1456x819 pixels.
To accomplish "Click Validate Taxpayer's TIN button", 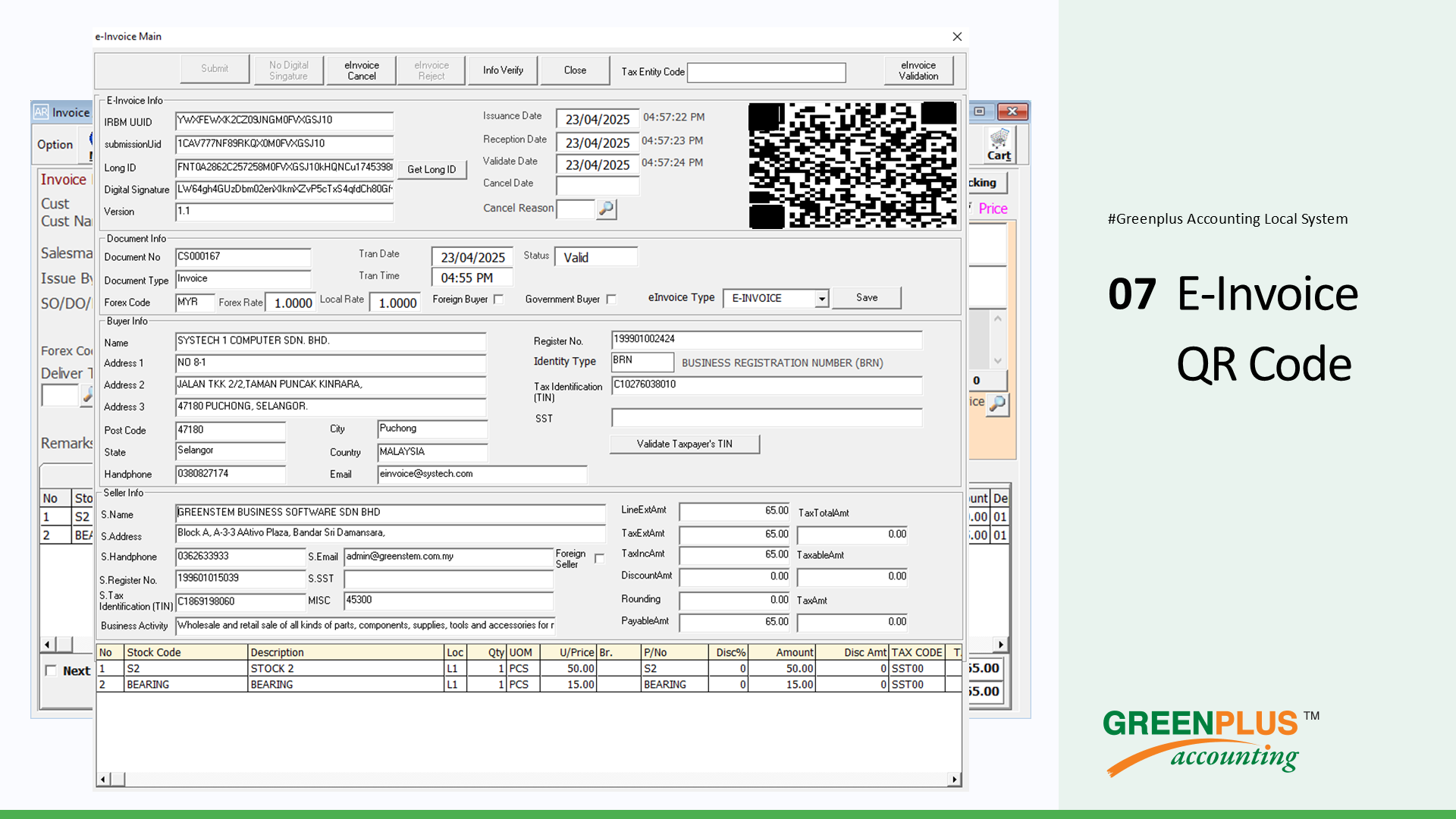I will click(x=684, y=444).
